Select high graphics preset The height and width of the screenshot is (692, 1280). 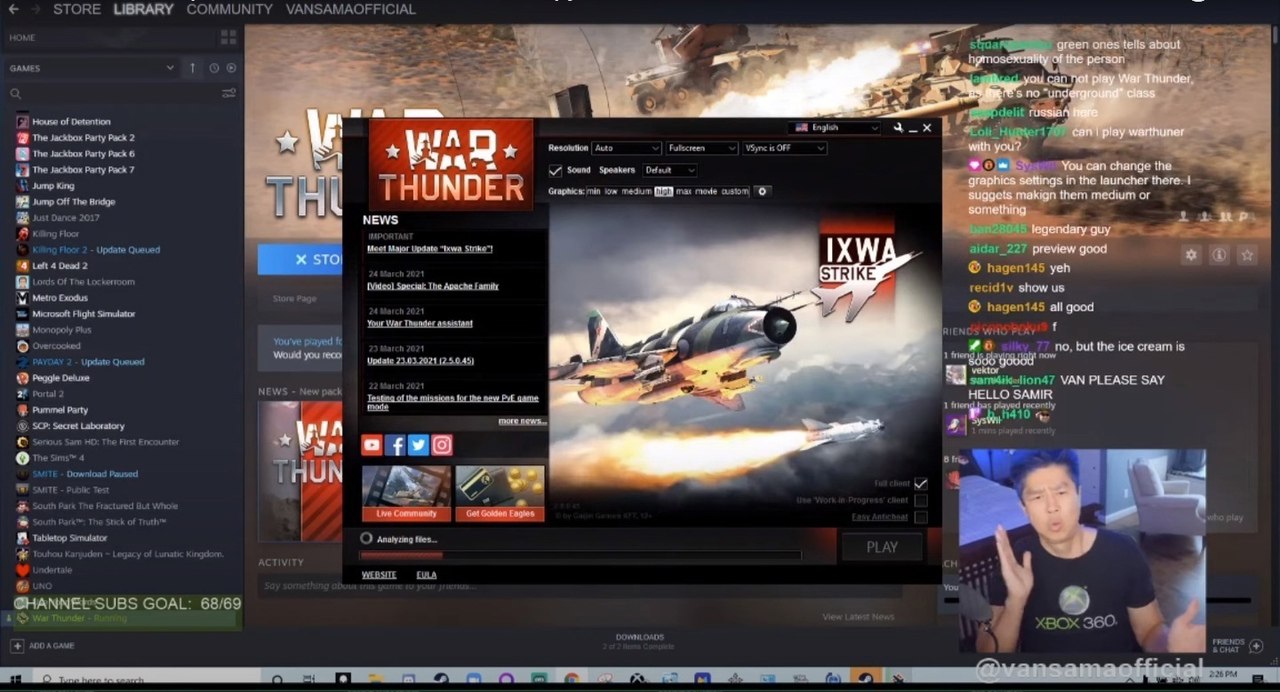[x=664, y=191]
